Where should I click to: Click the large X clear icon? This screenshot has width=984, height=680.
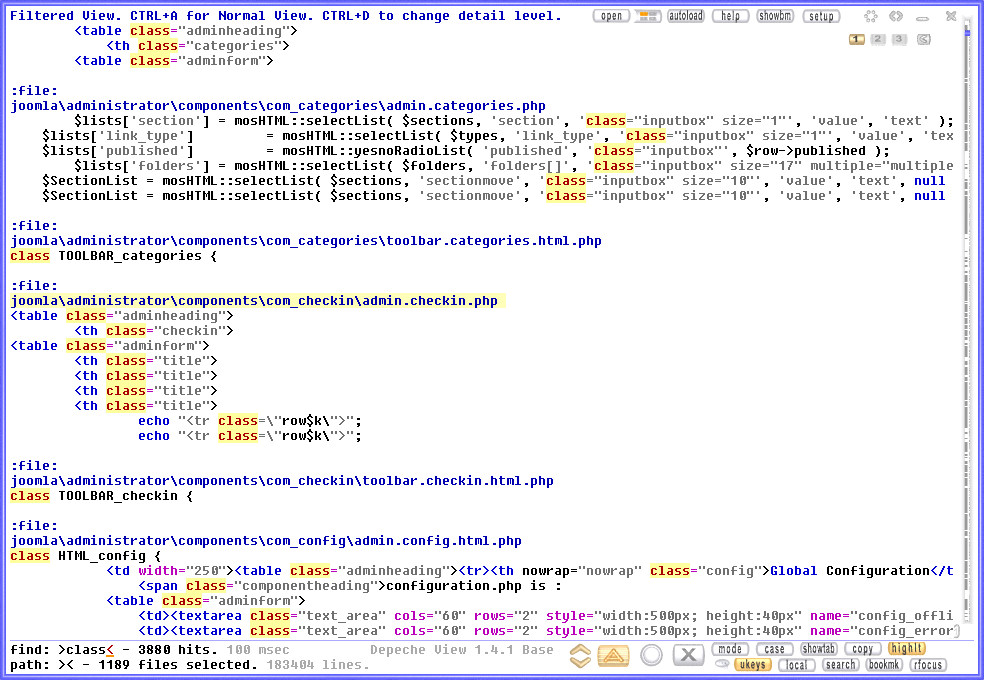(688, 656)
